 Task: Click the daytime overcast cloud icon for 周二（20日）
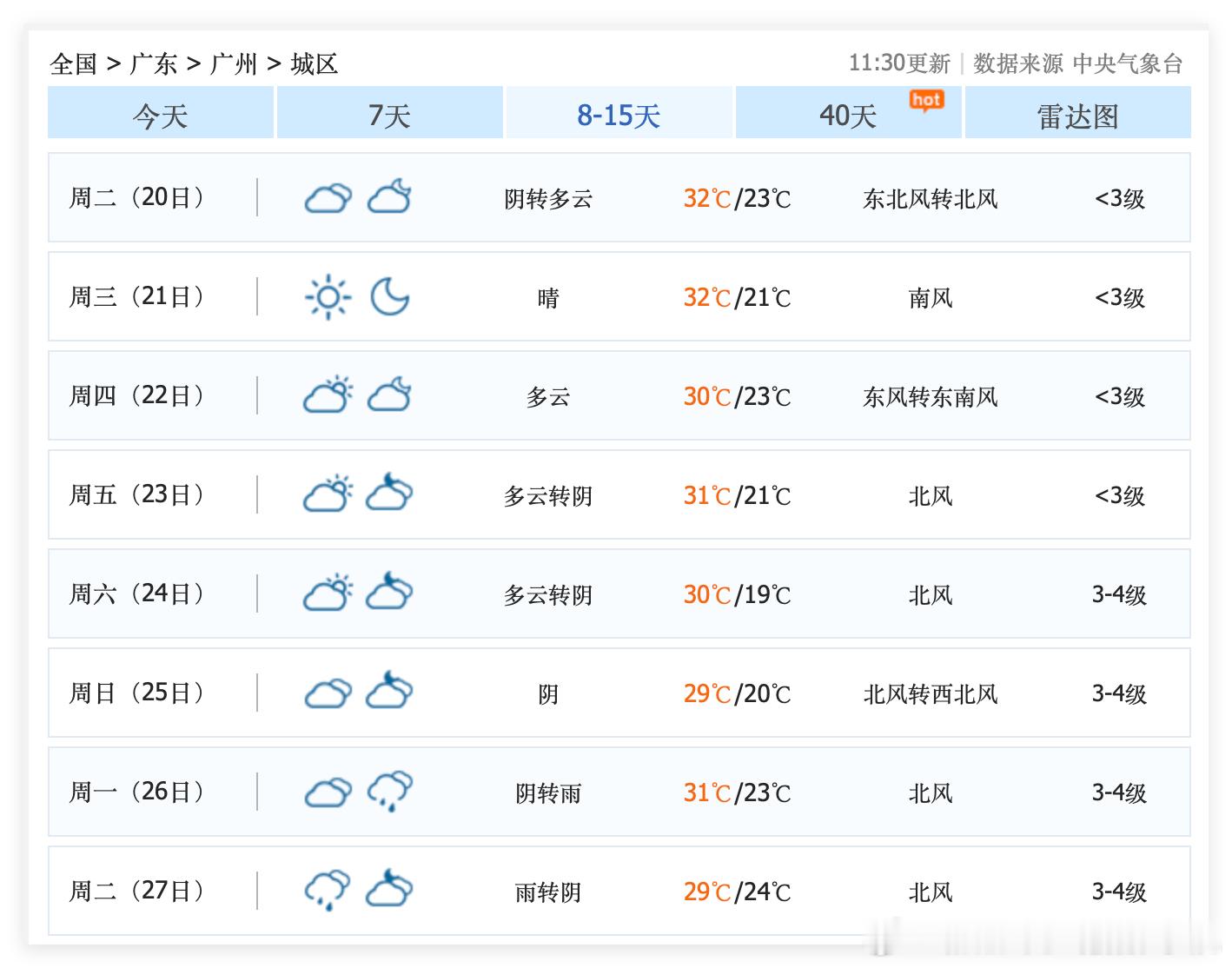tap(328, 198)
